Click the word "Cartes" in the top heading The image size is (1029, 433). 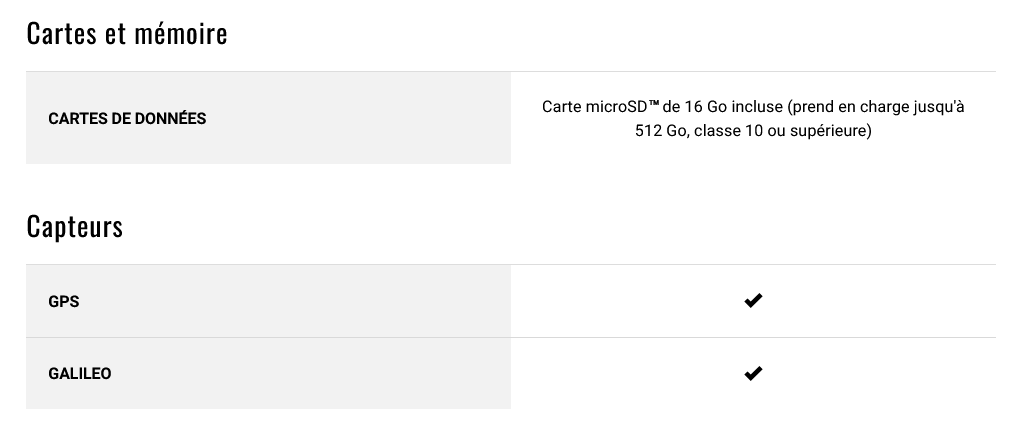62,34
